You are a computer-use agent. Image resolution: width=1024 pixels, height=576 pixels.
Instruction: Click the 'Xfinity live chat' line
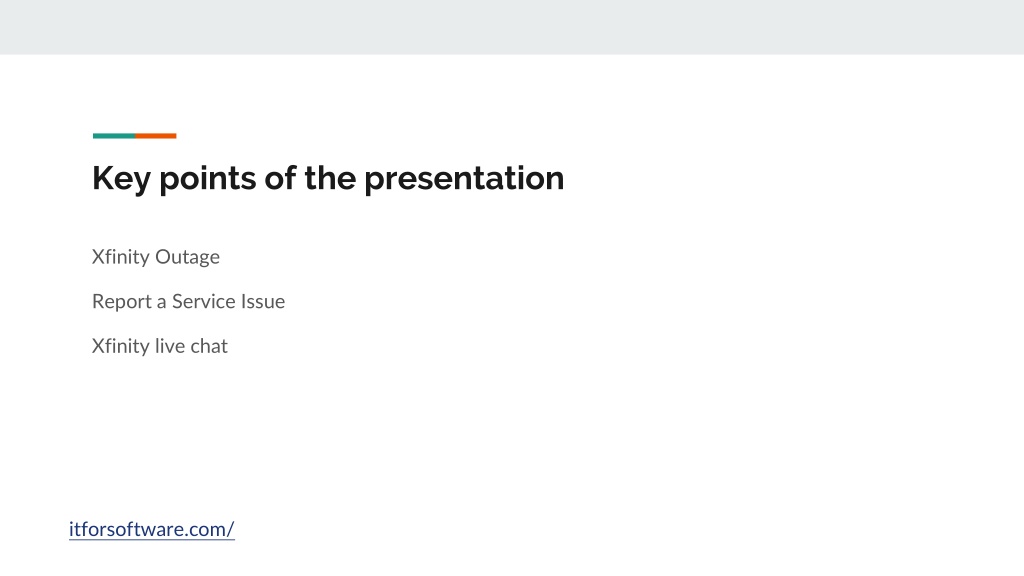click(159, 345)
